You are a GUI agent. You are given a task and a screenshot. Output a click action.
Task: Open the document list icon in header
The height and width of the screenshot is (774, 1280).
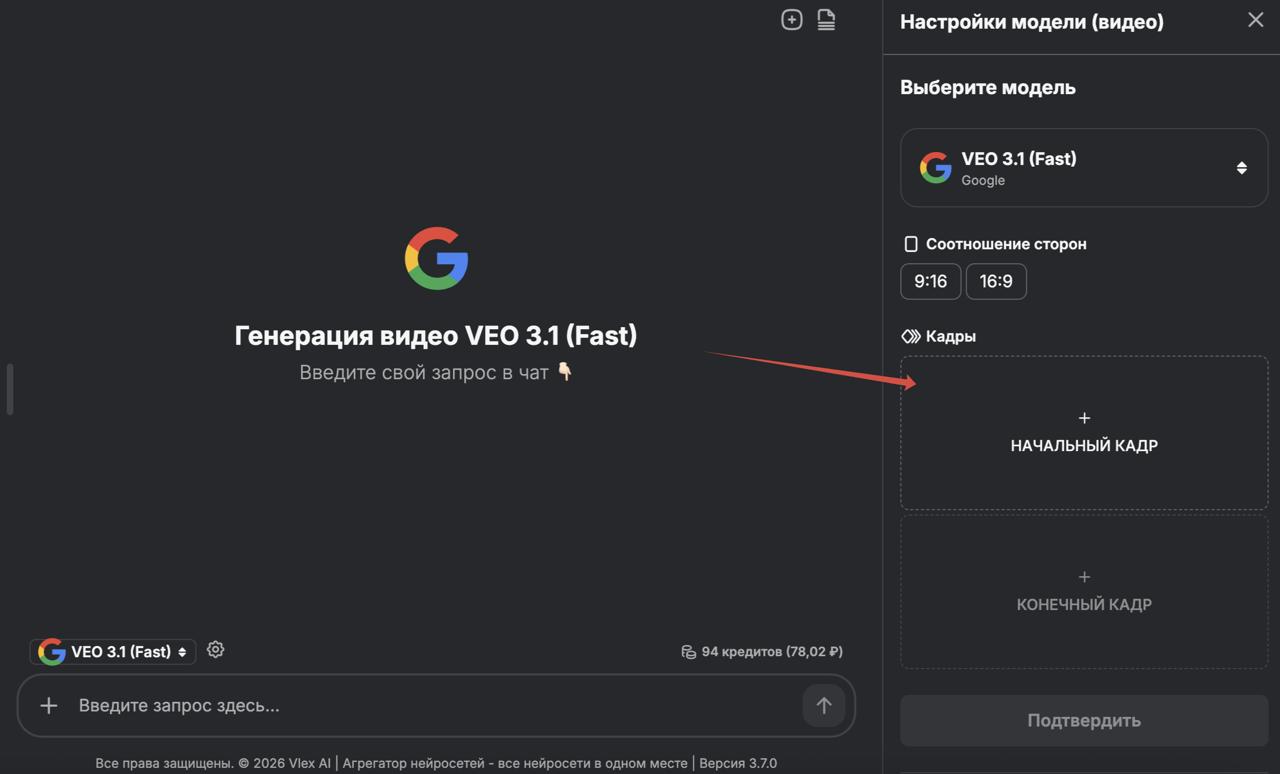point(826,20)
